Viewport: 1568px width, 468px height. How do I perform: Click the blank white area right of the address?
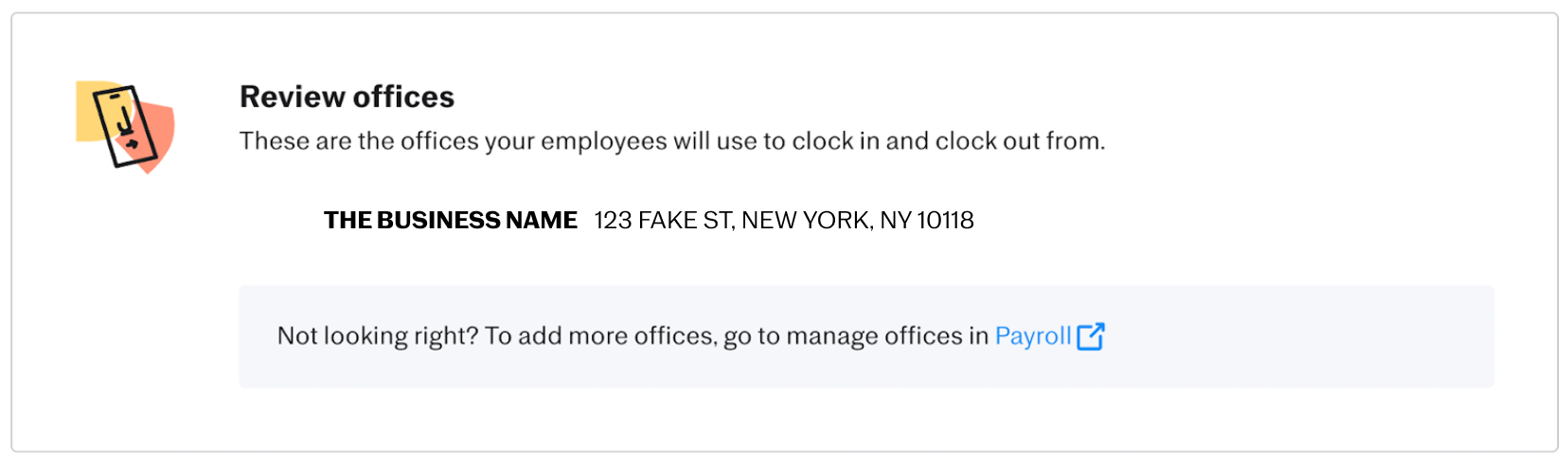(1231, 220)
